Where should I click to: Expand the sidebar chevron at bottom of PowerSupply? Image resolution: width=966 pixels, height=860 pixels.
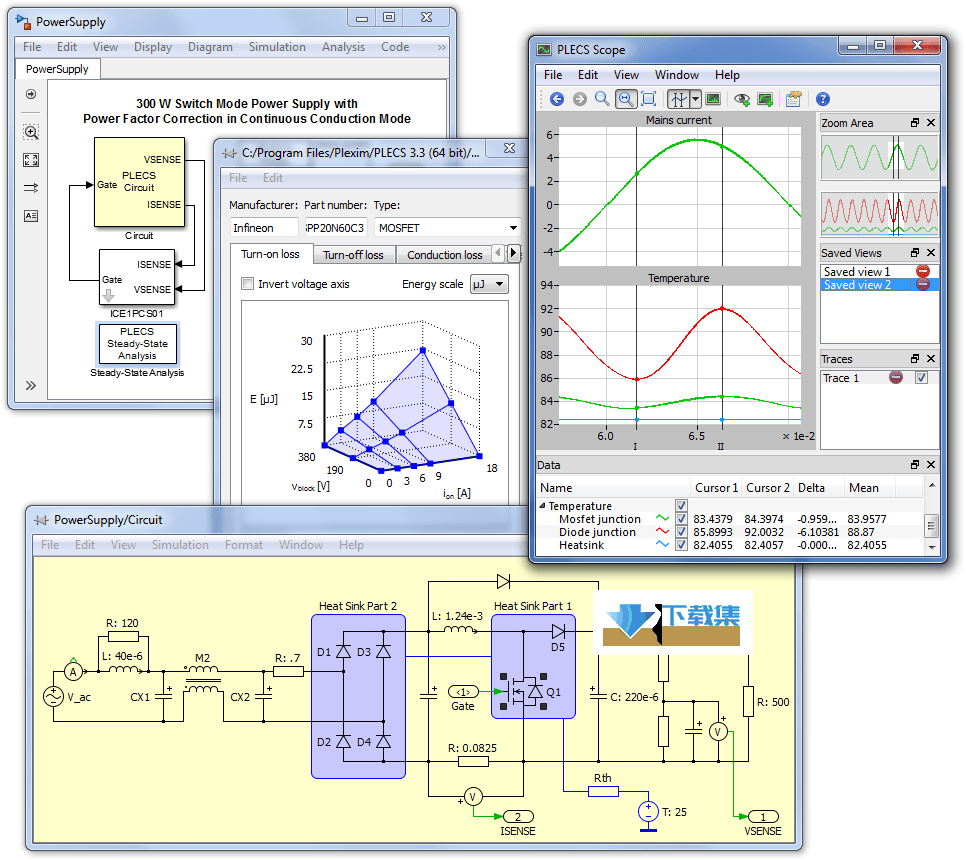pos(31,386)
